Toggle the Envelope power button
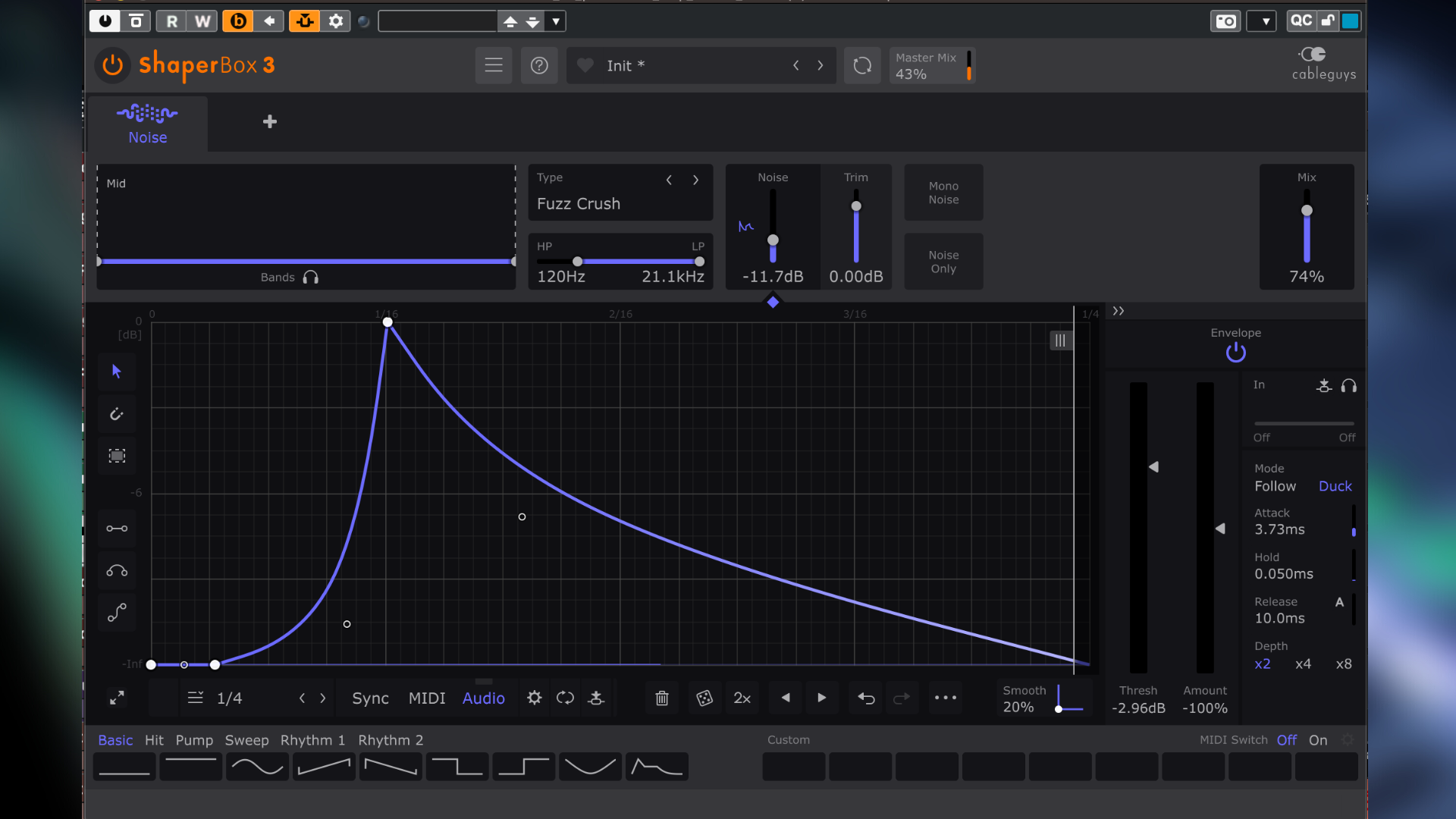 click(1235, 353)
